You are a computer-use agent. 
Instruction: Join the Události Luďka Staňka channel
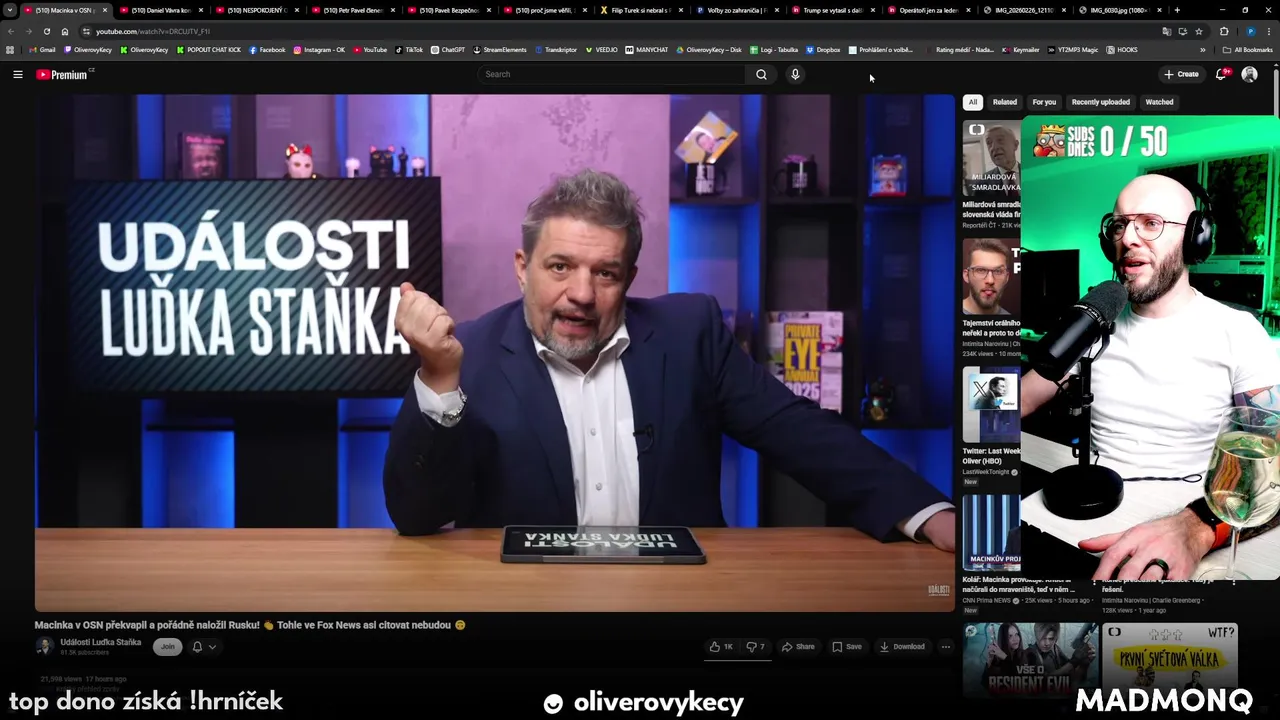pos(167,647)
